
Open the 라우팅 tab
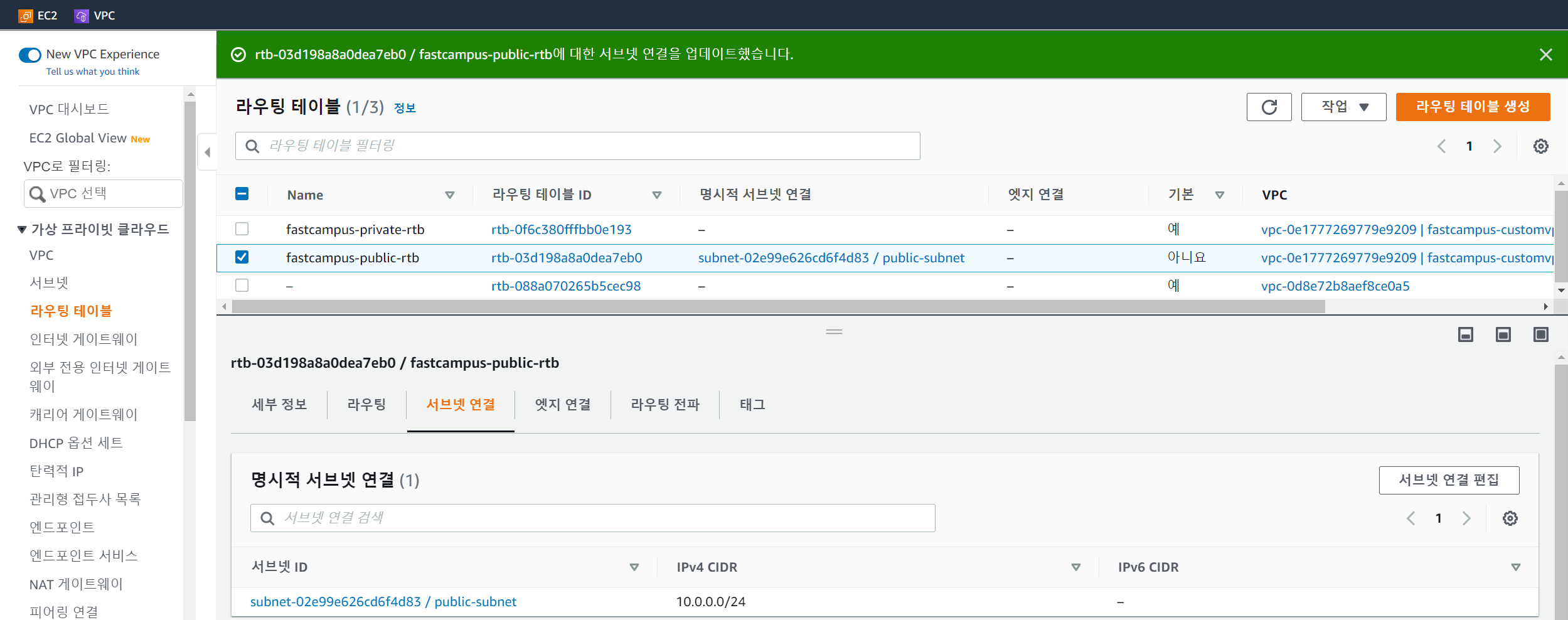pyautogui.click(x=366, y=405)
